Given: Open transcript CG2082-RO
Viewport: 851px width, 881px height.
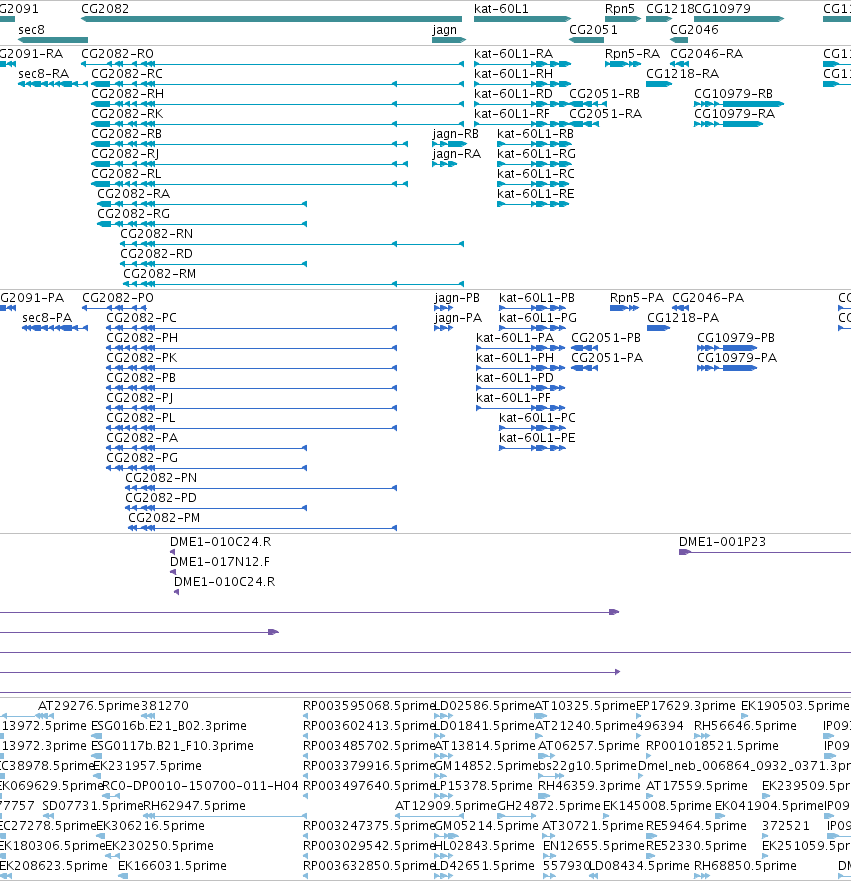Looking at the screenshot, I should [x=272, y=64].
